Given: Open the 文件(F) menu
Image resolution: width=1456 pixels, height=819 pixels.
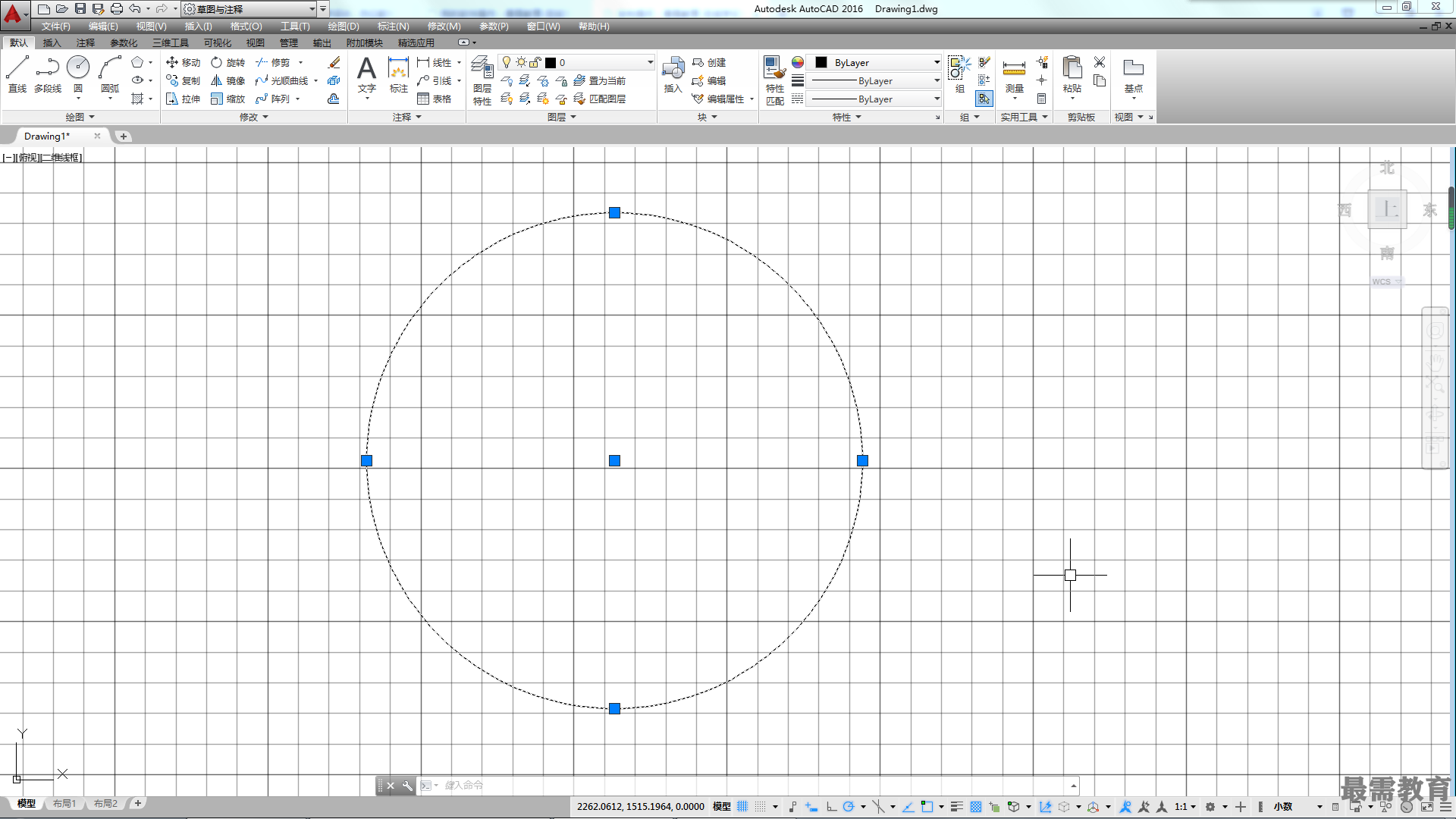Looking at the screenshot, I should point(55,27).
